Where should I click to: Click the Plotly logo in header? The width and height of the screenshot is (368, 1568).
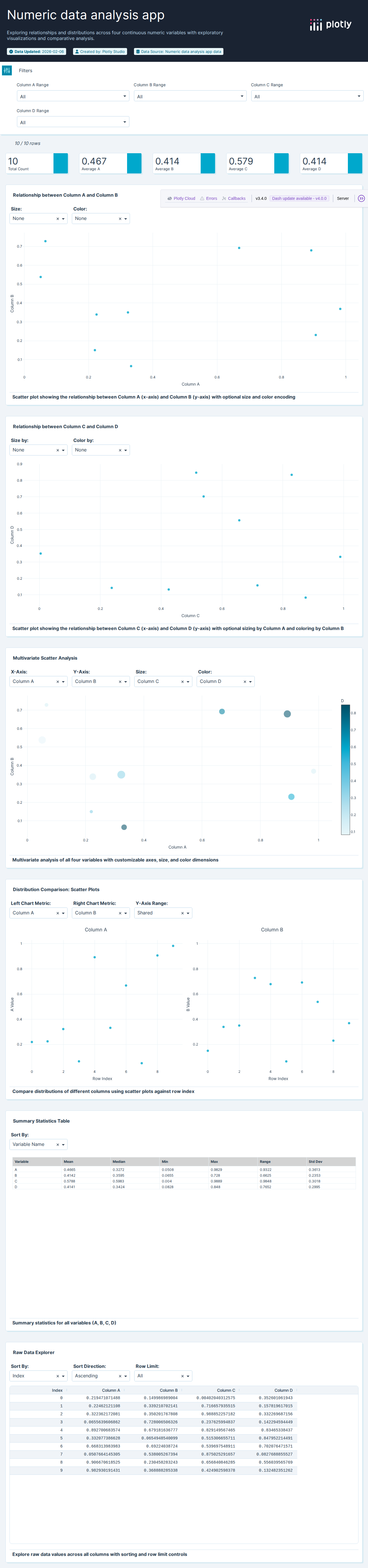pyautogui.click(x=330, y=24)
